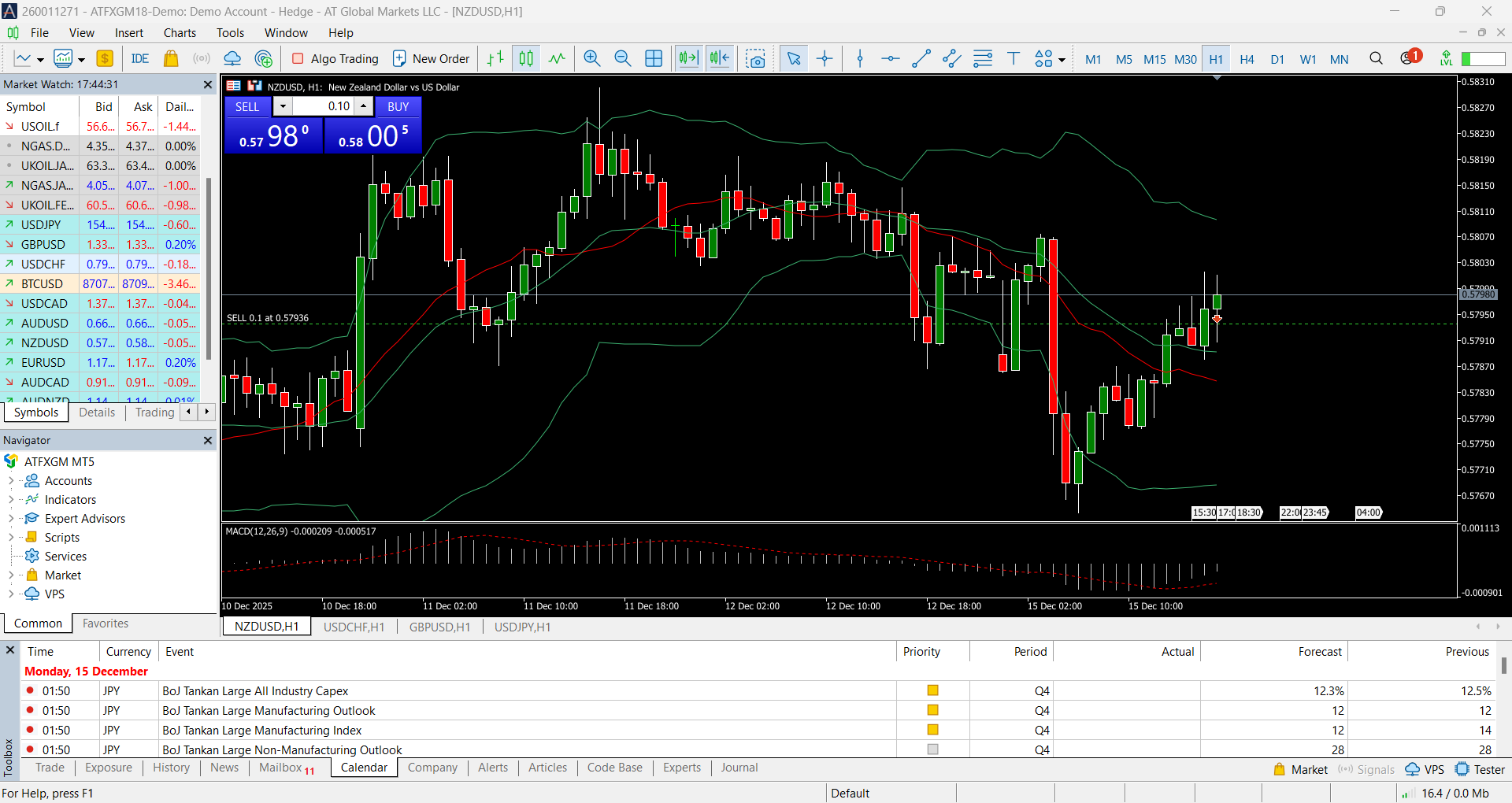Click the dollar sign trading icon
The height and width of the screenshot is (803, 1512).
pos(105,58)
